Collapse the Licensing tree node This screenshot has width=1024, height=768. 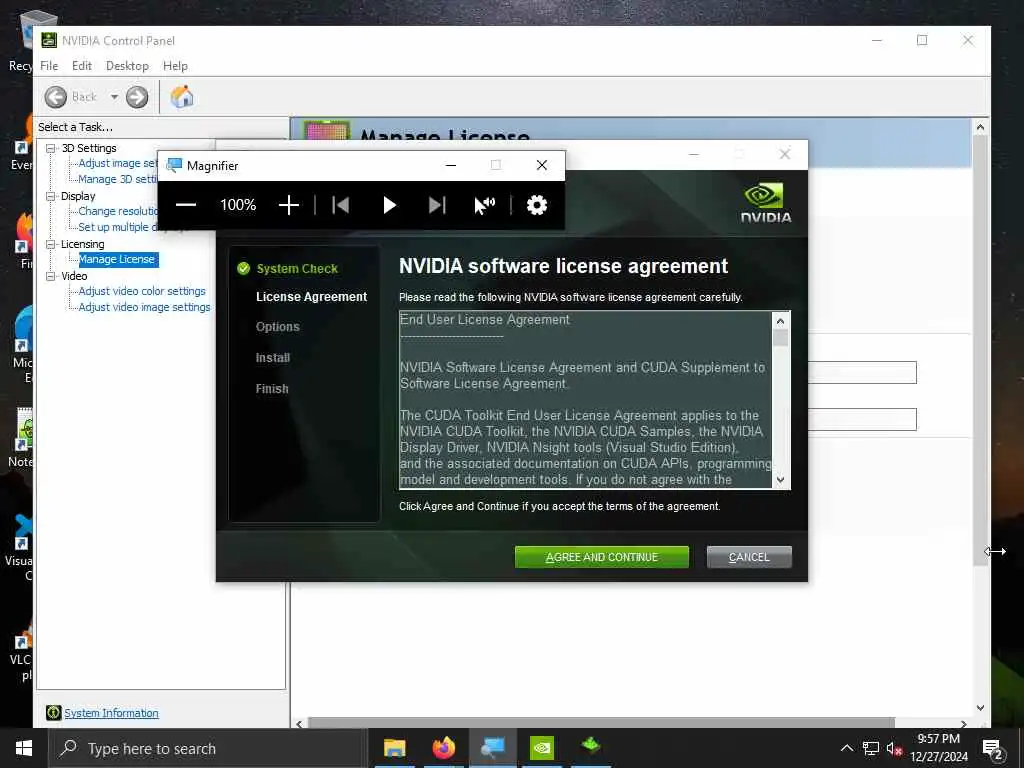[50, 244]
